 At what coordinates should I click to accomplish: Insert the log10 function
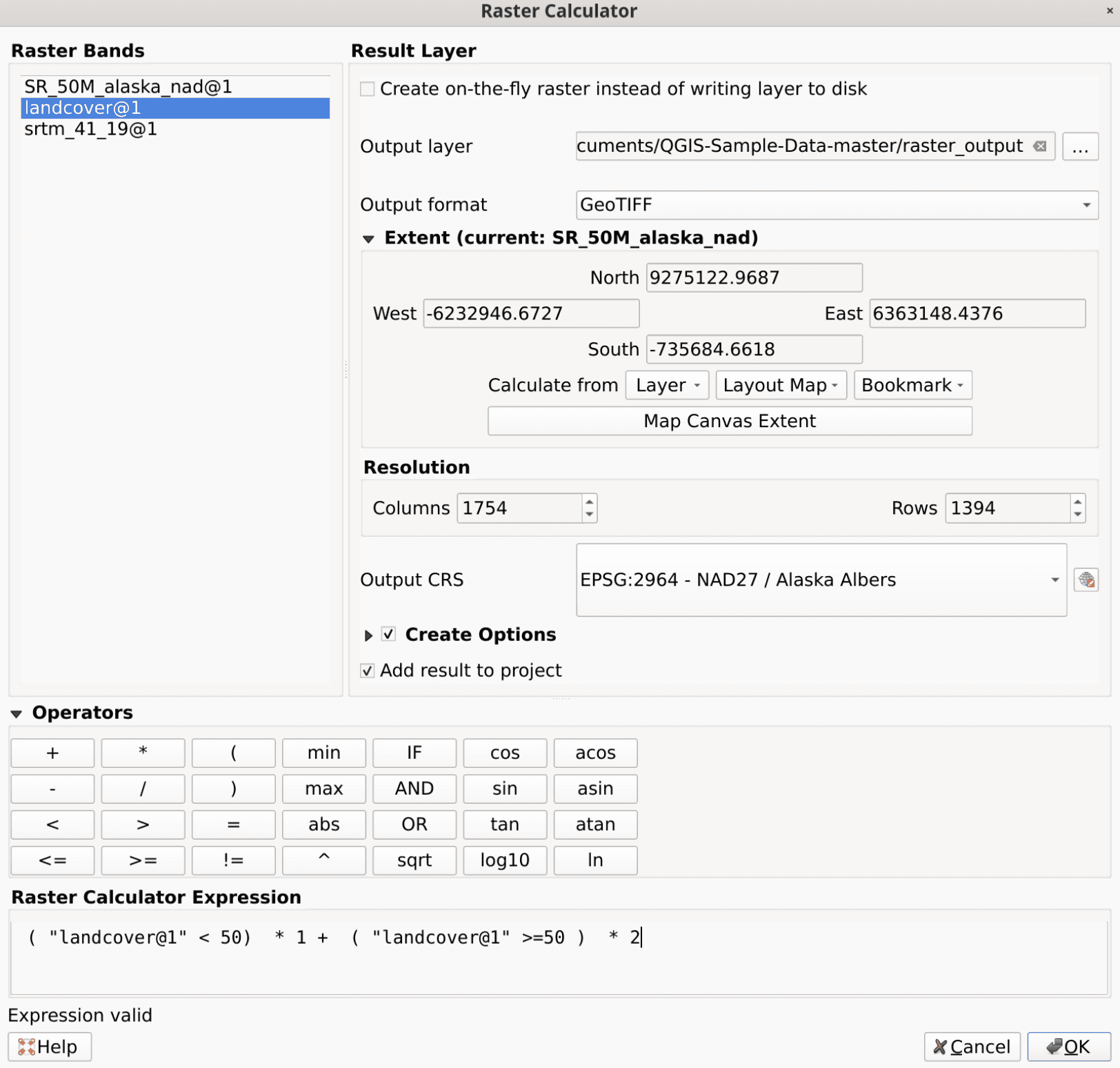[x=505, y=860]
